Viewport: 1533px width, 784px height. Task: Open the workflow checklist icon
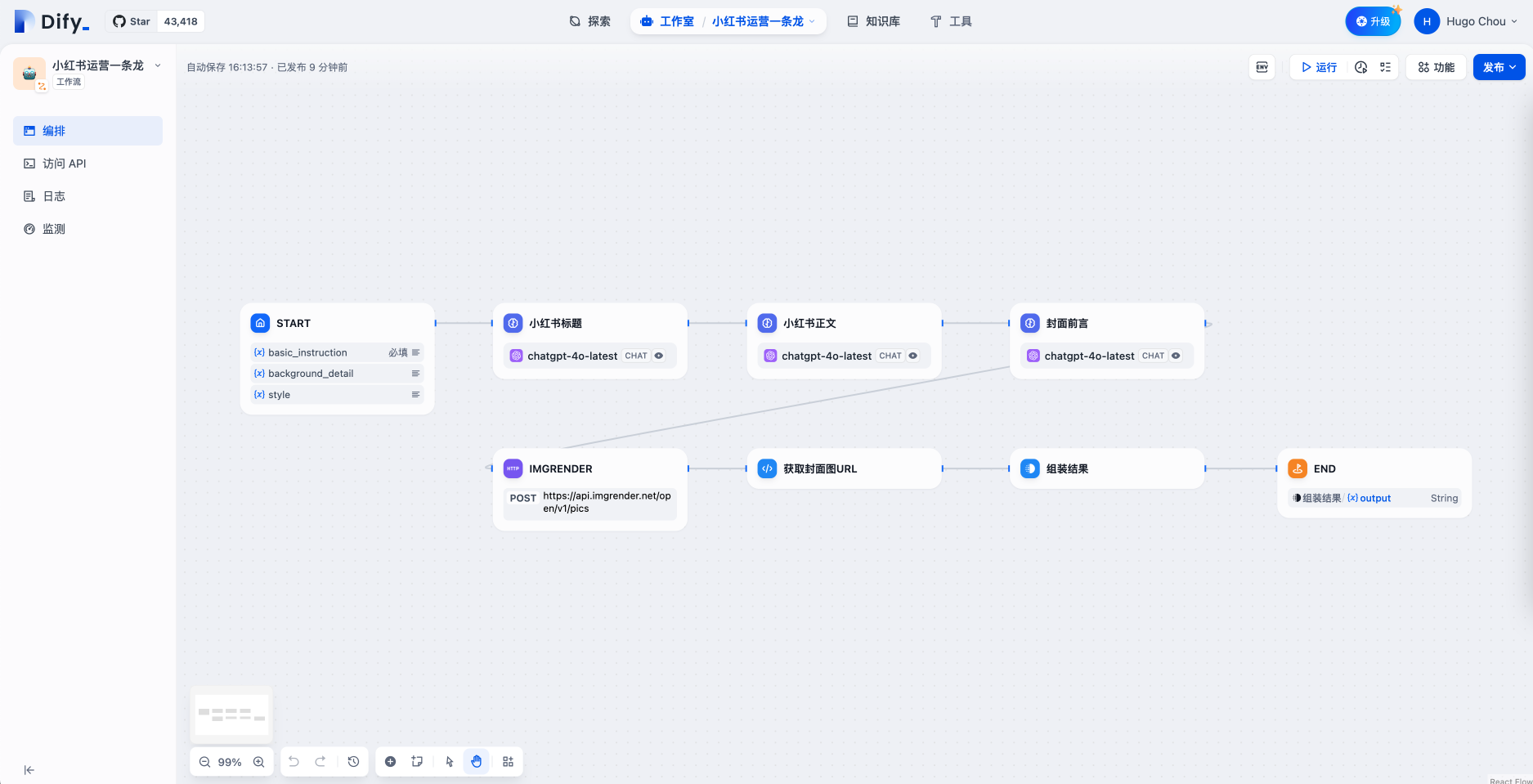(1385, 67)
